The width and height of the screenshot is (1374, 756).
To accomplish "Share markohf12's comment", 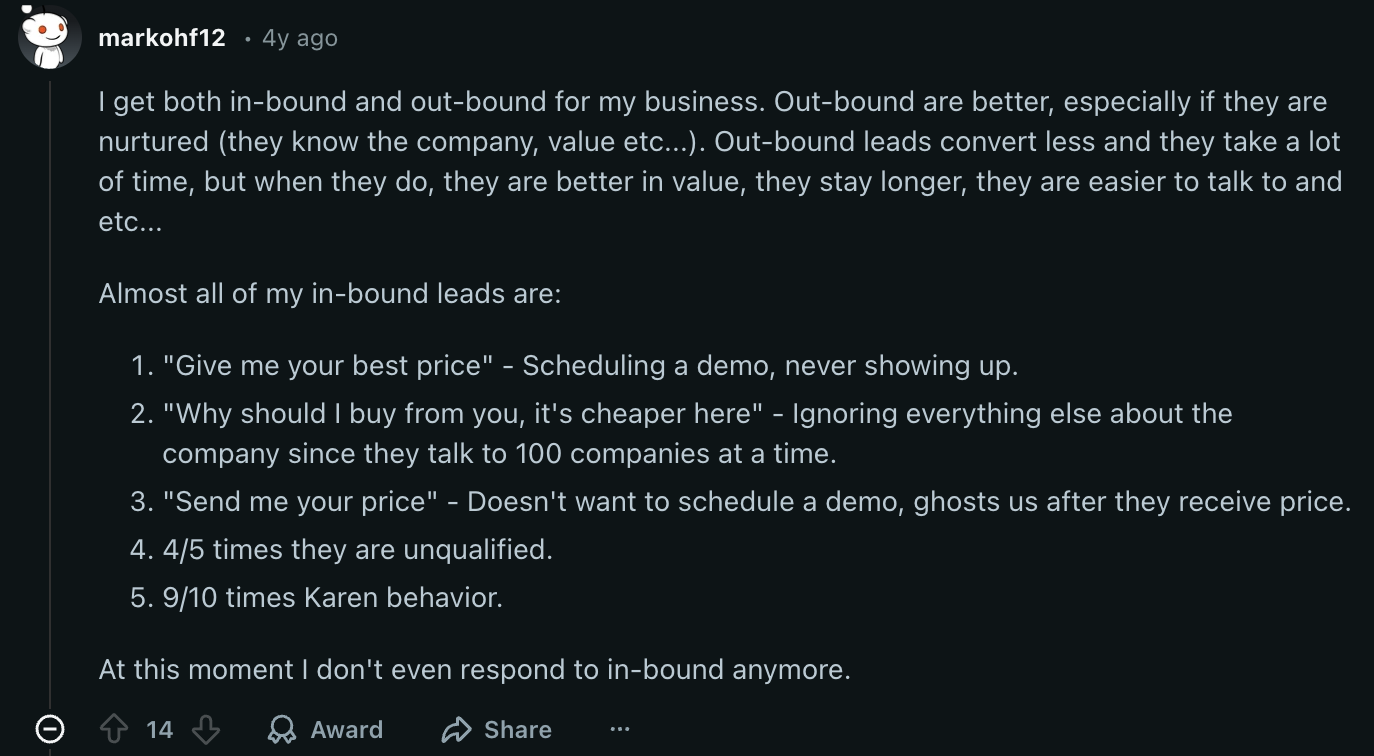I will coord(496,729).
